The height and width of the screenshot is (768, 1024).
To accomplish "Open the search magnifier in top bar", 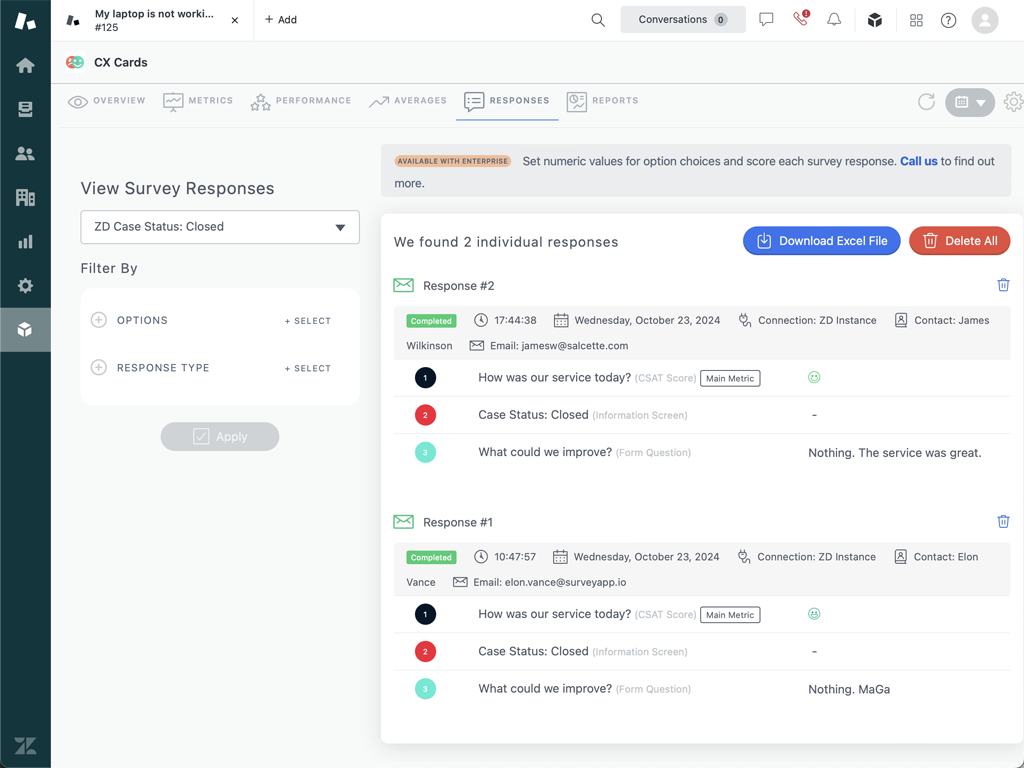I will coord(598,20).
